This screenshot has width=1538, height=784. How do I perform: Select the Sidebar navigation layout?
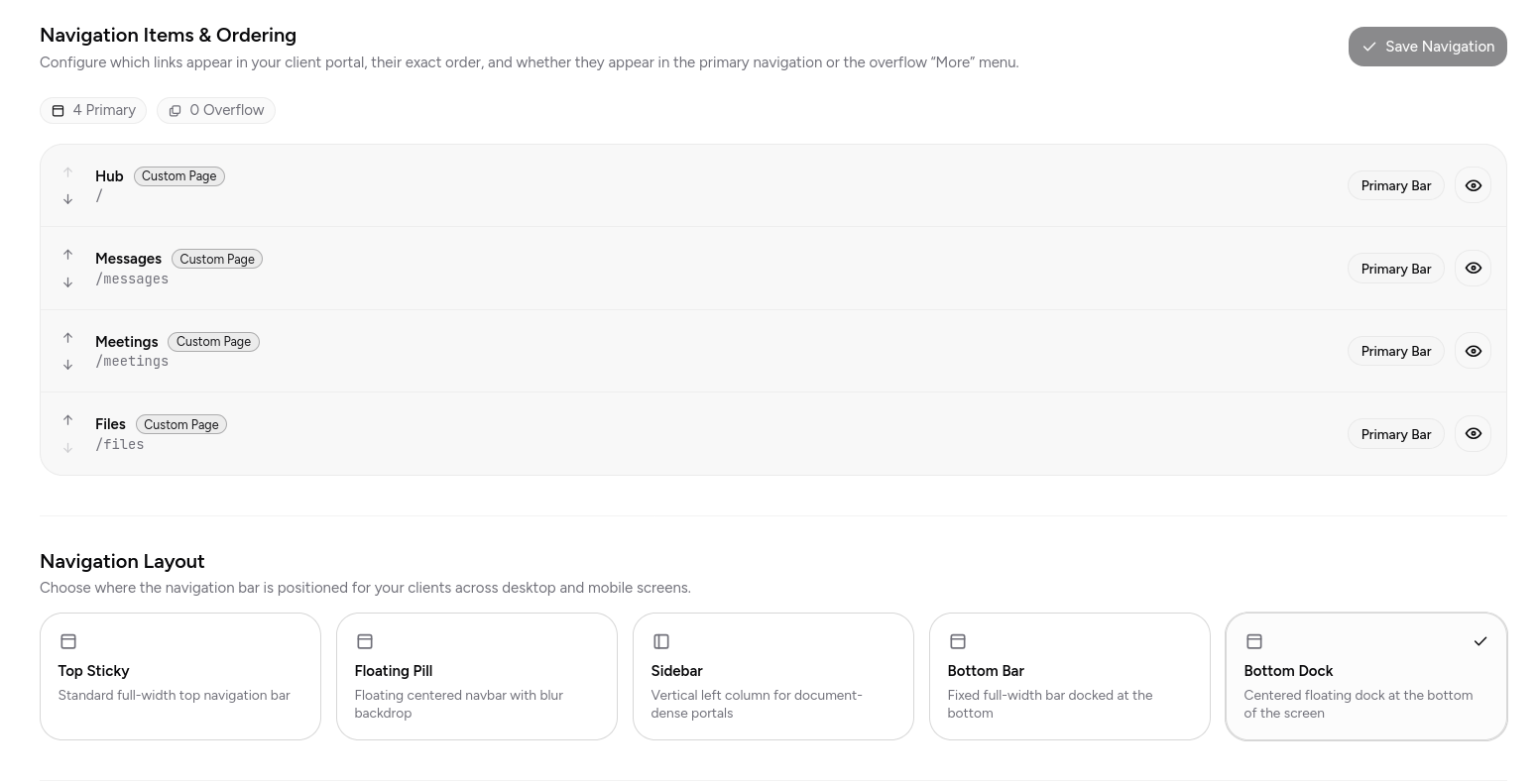[x=773, y=676]
